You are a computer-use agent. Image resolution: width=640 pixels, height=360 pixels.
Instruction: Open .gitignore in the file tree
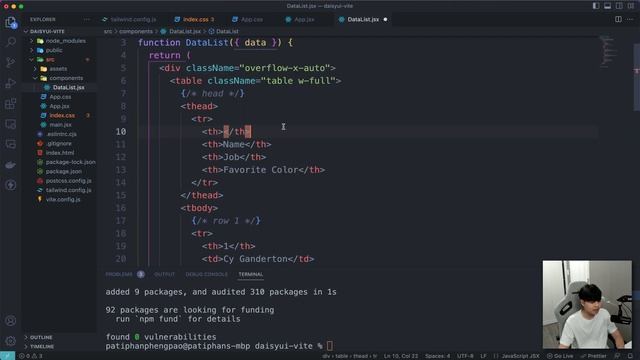click(x=58, y=143)
